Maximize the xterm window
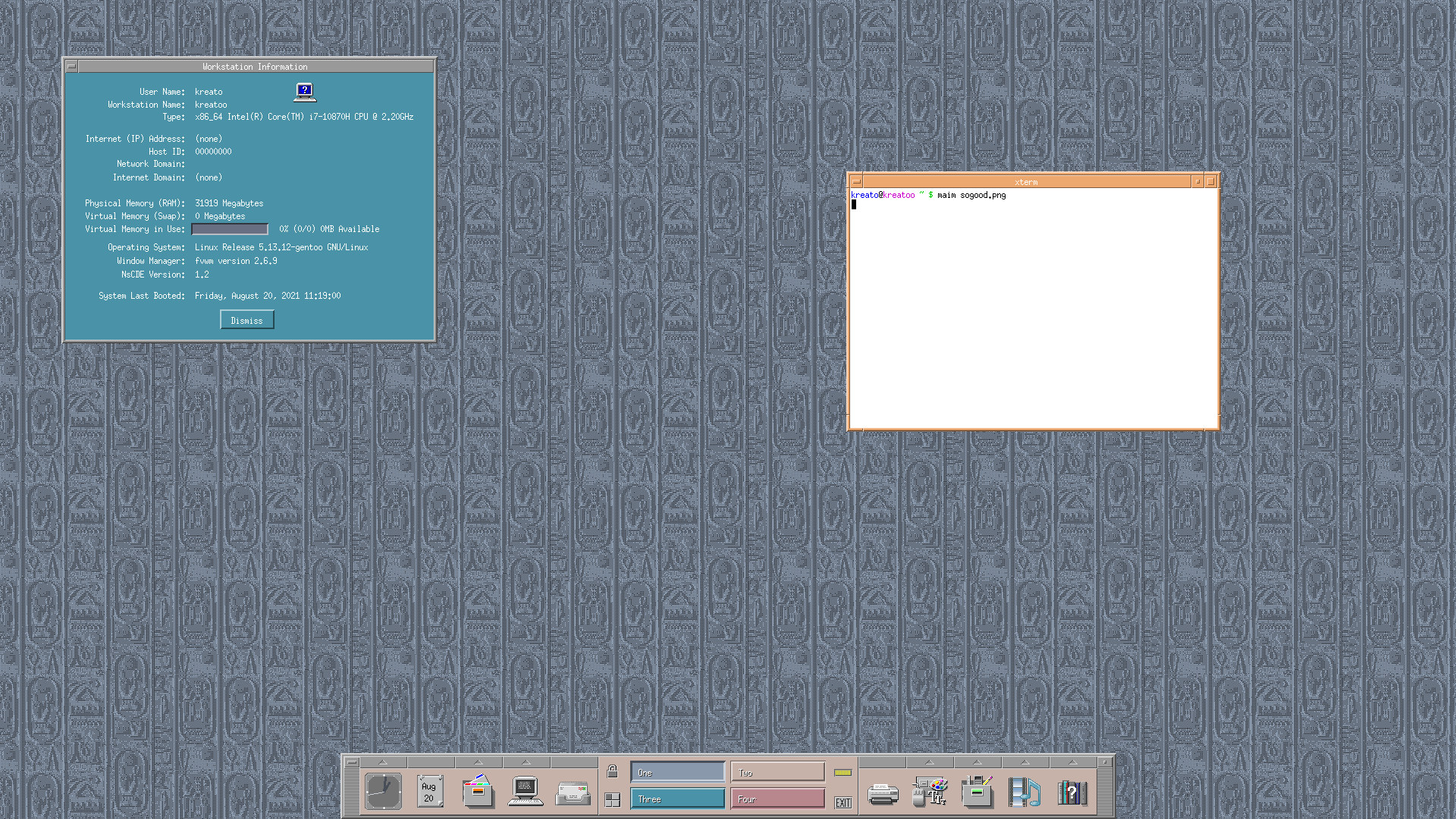Viewport: 1456px width, 819px height. [x=1211, y=181]
